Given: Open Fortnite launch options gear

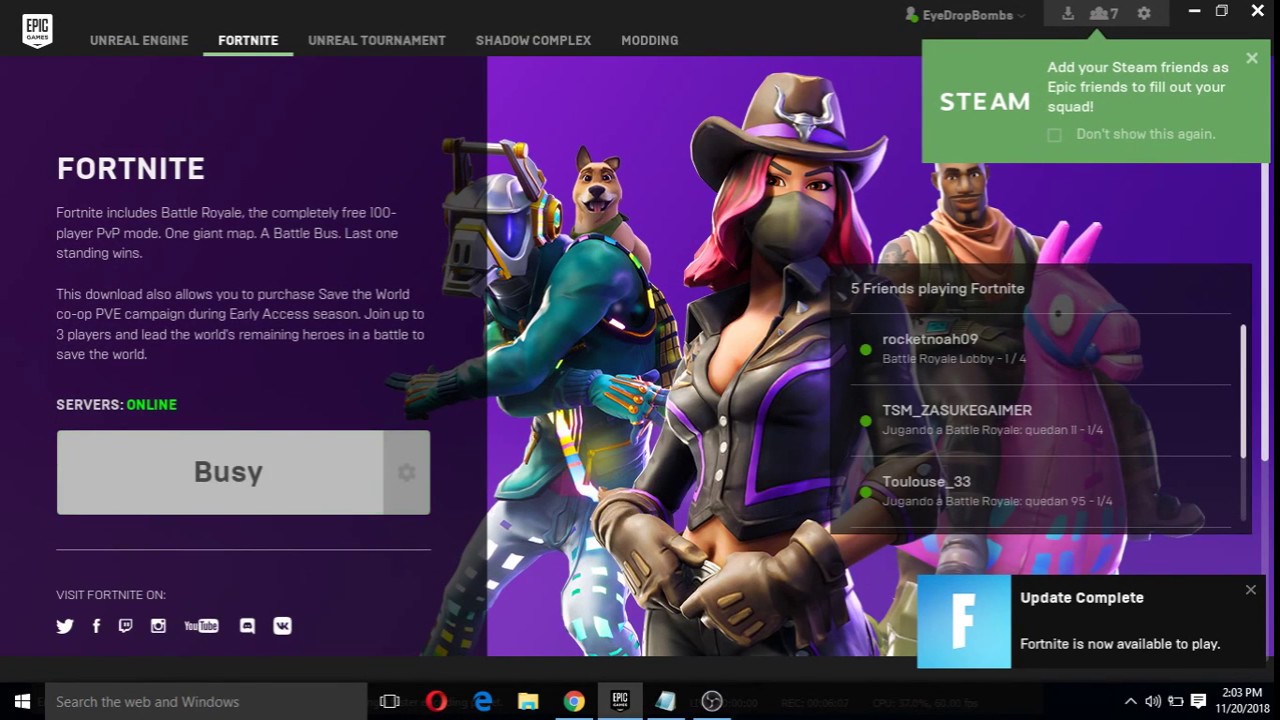Looking at the screenshot, I should click(x=406, y=472).
